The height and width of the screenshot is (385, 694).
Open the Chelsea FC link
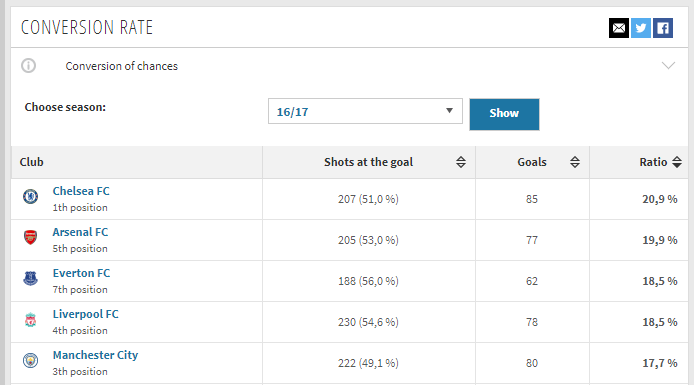point(81,191)
